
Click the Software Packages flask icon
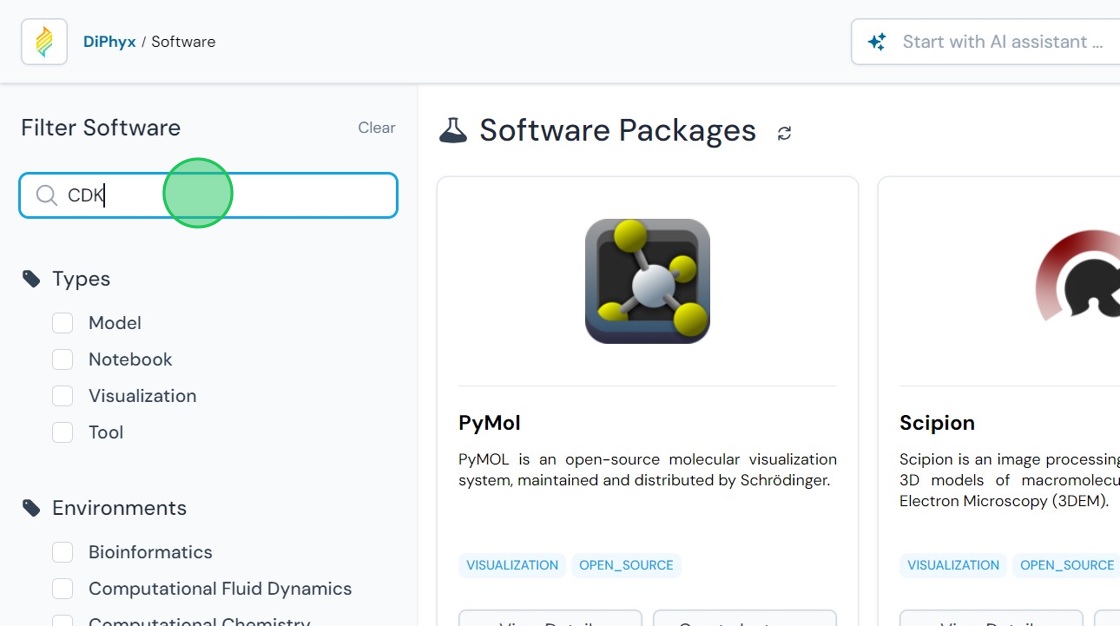tap(453, 130)
